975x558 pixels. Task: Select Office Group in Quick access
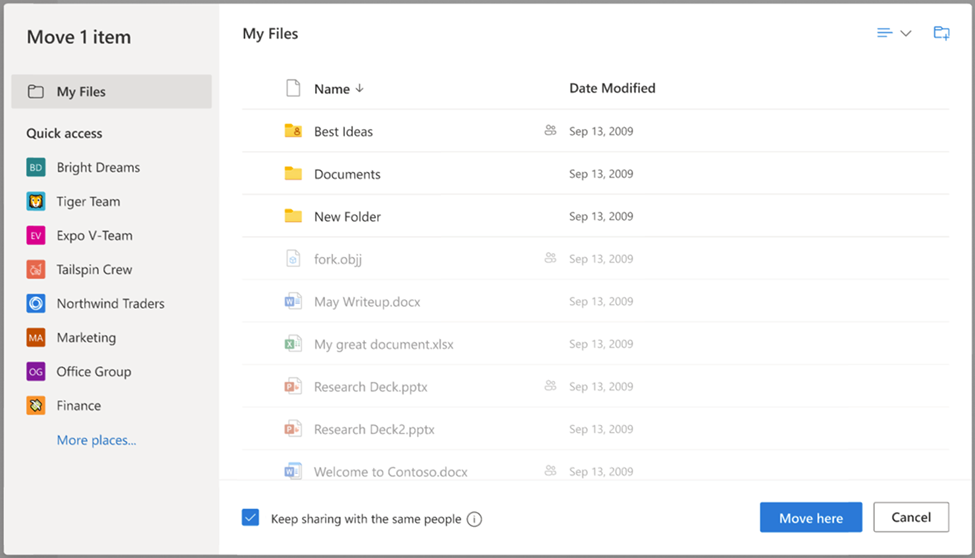(x=94, y=372)
